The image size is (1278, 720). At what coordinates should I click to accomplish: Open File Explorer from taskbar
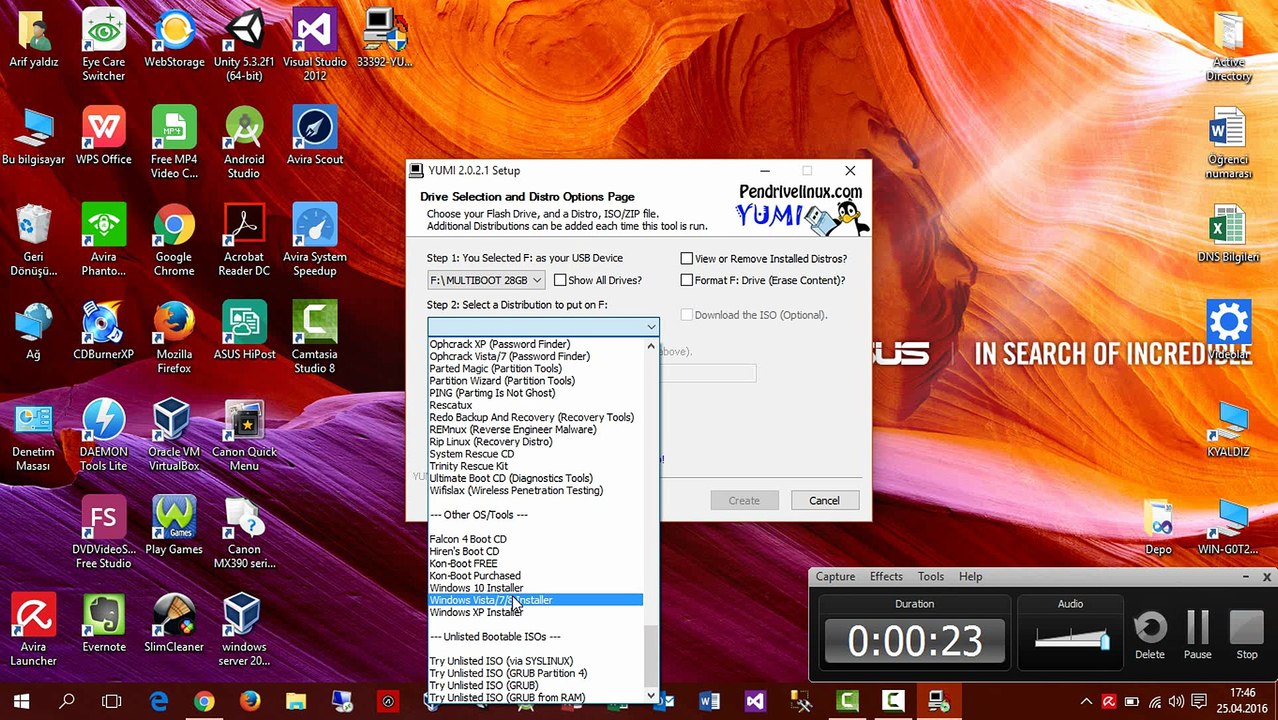[296, 701]
